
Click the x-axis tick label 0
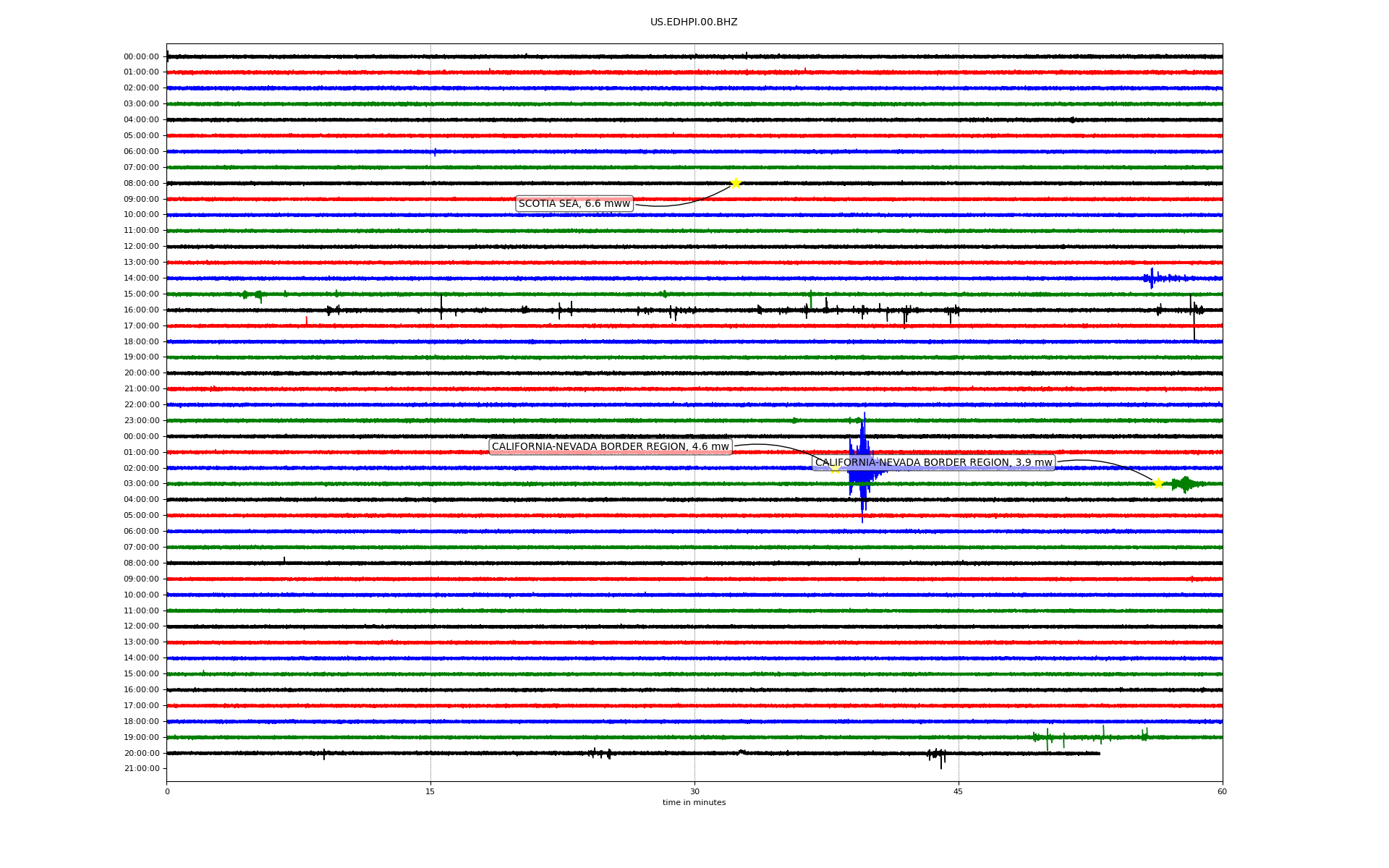167,791
